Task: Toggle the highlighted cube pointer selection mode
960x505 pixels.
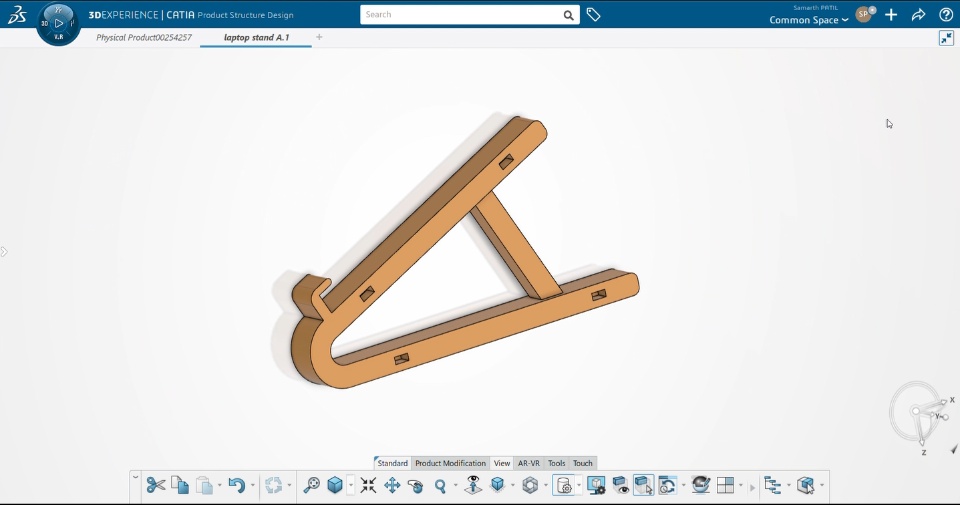Action: (x=643, y=485)
